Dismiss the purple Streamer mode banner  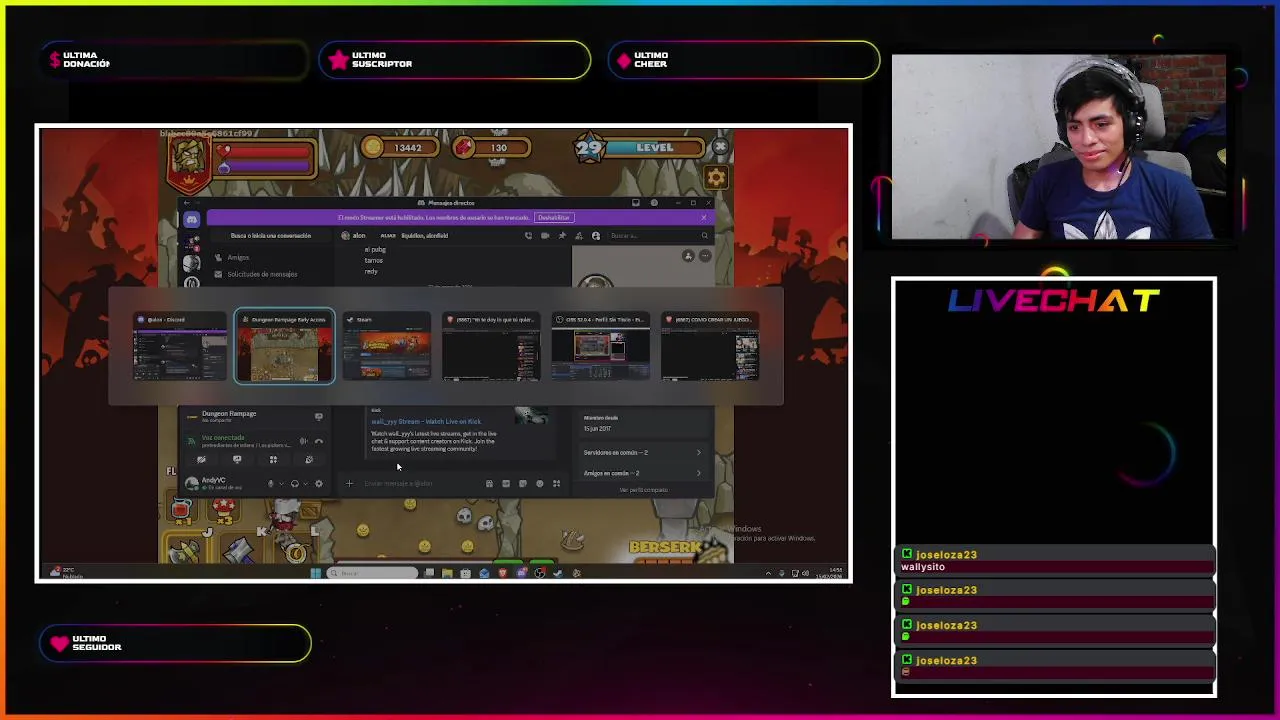click(704, 217)
